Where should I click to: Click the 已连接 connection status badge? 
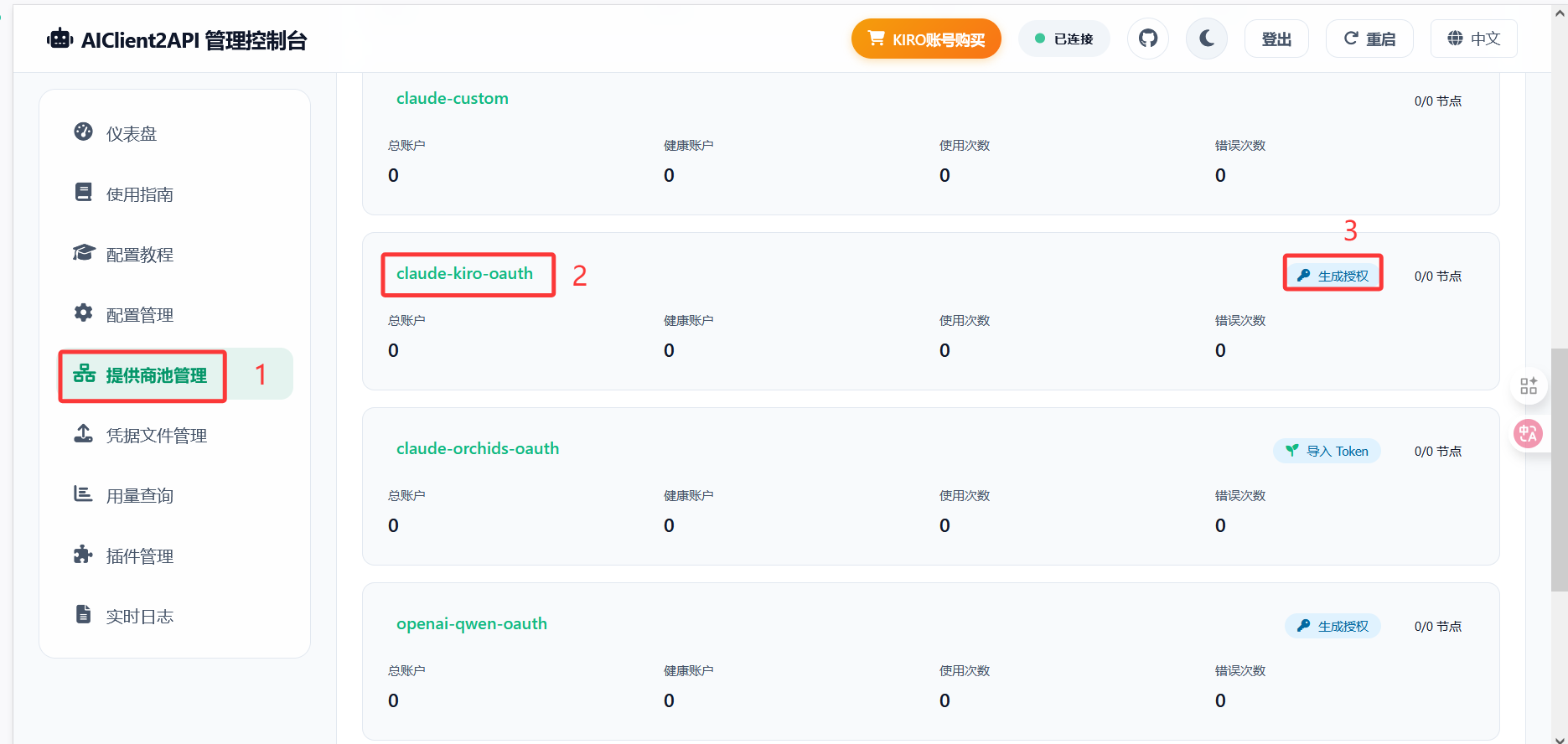click(1064, 39)
